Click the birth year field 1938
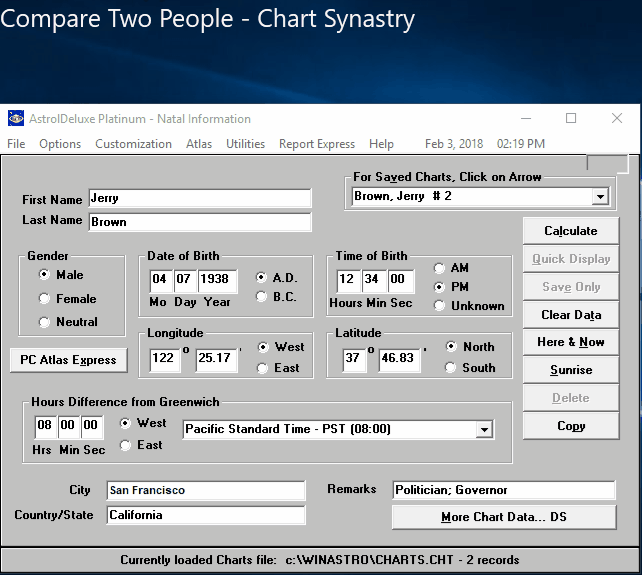Image resolution: width=642 pixels, height=575 pixels. [217, 280]
